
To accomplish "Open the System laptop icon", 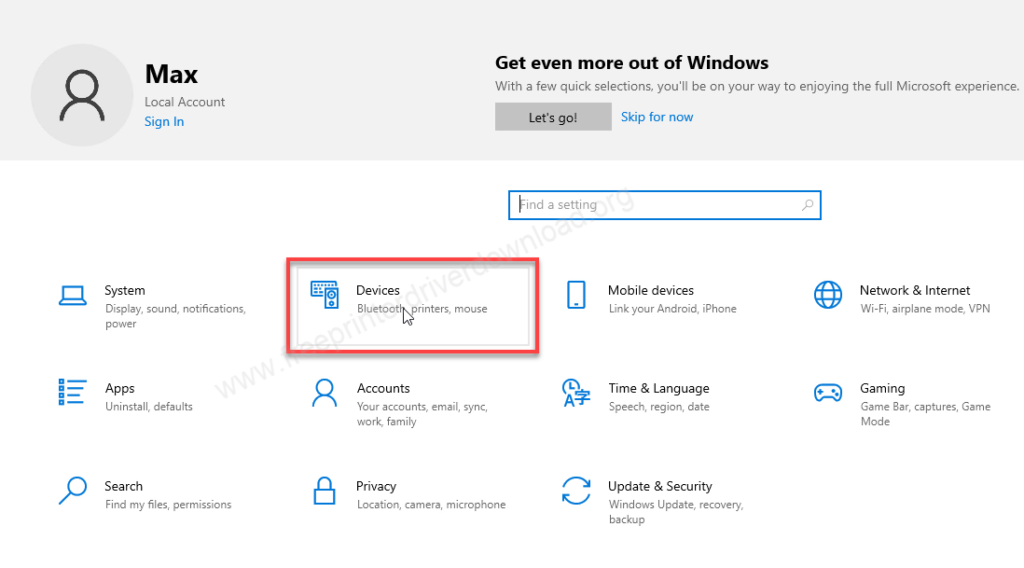I will 72,295.
